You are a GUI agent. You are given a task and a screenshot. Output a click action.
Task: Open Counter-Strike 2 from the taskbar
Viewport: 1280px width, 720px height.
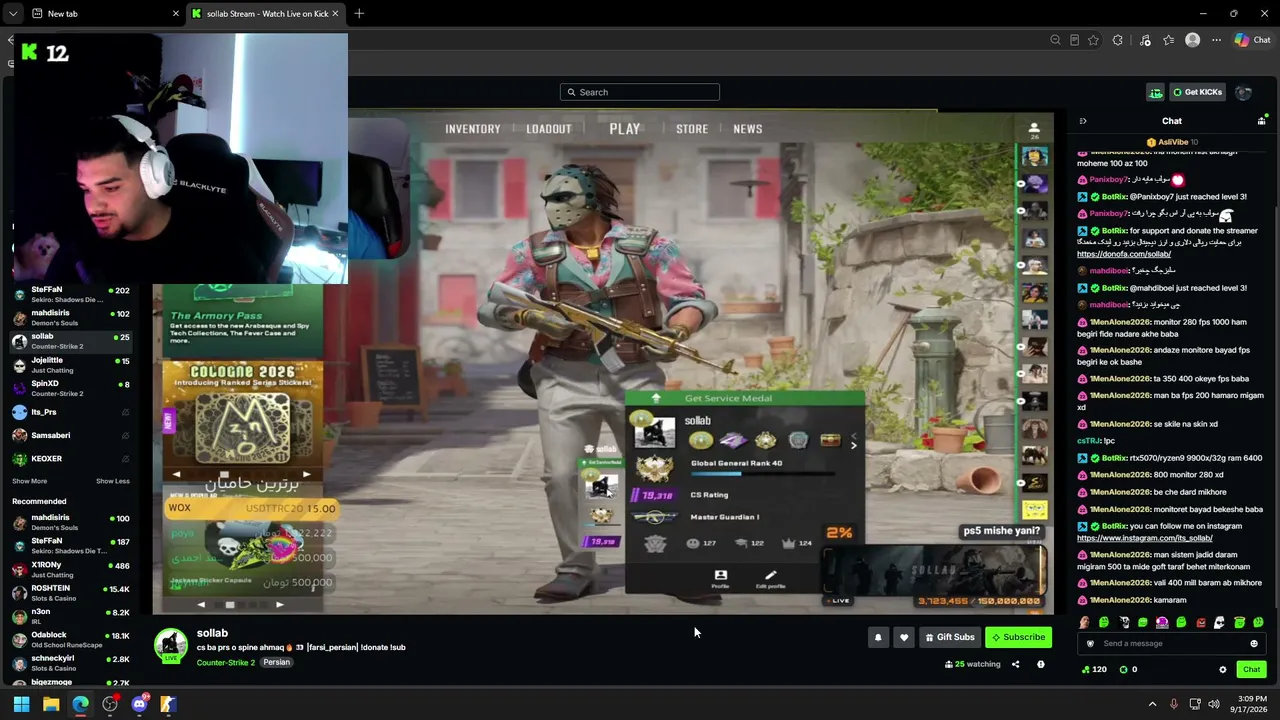(168, 704)
